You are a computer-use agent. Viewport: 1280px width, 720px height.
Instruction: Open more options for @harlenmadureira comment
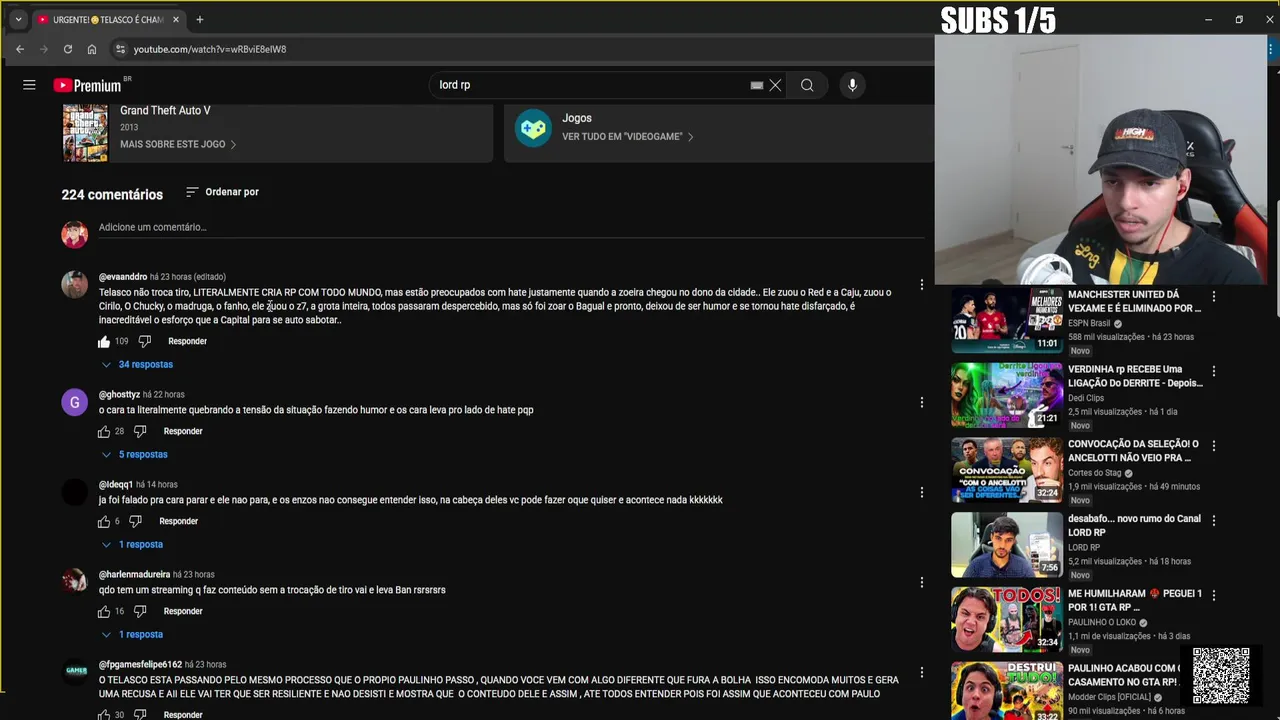click(921, 582)
